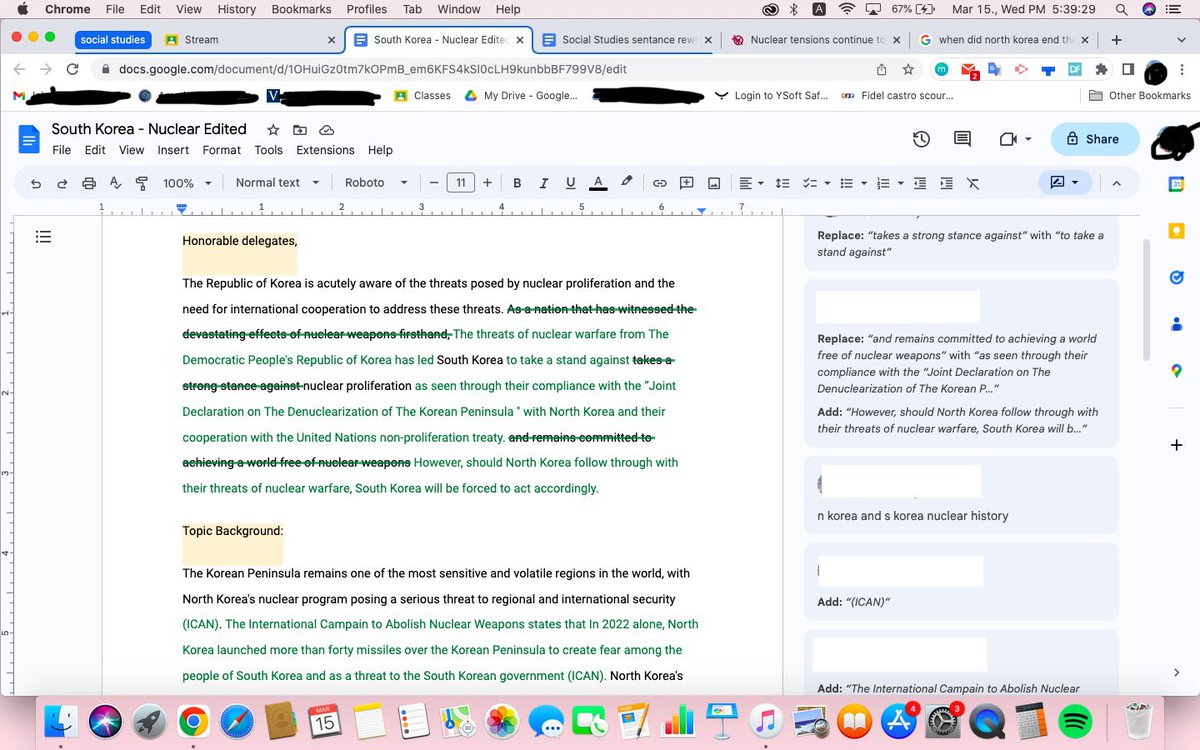The image size is (1200, 750).
Task: Open the Extensions menu in Docs
Action: coord(325,150)
